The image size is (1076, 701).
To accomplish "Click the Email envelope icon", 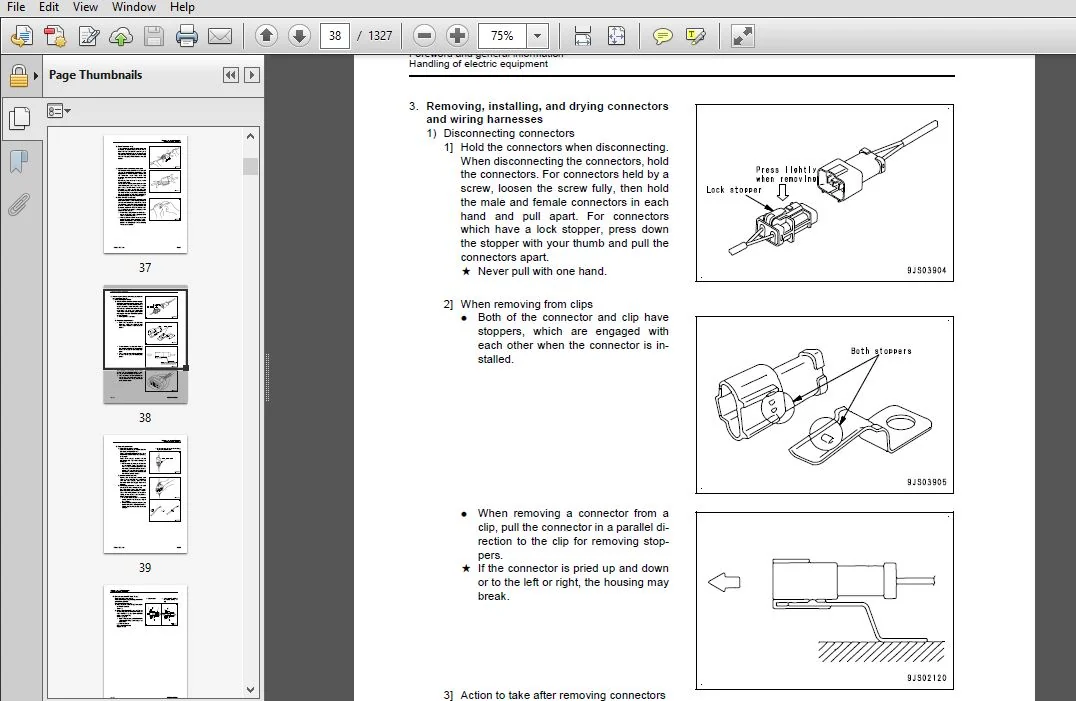I will tap(220, 36).
